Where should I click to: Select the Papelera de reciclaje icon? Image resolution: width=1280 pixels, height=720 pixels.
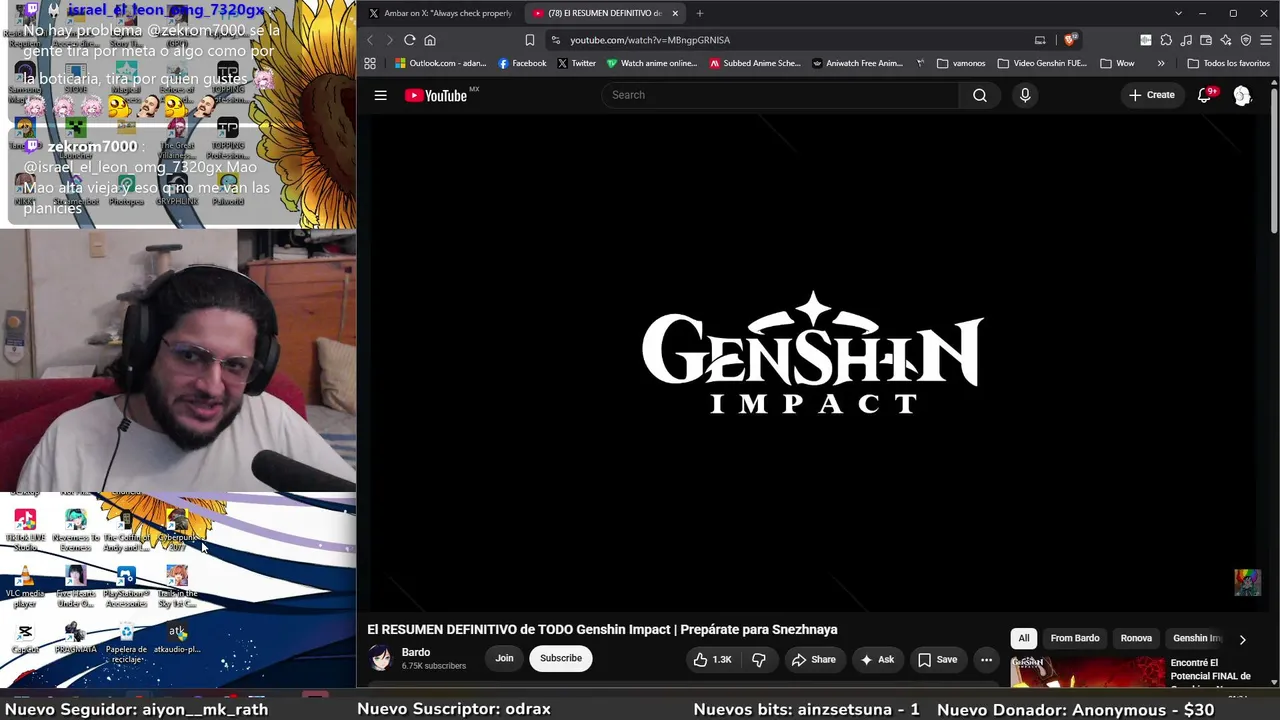tap(126, 642)
